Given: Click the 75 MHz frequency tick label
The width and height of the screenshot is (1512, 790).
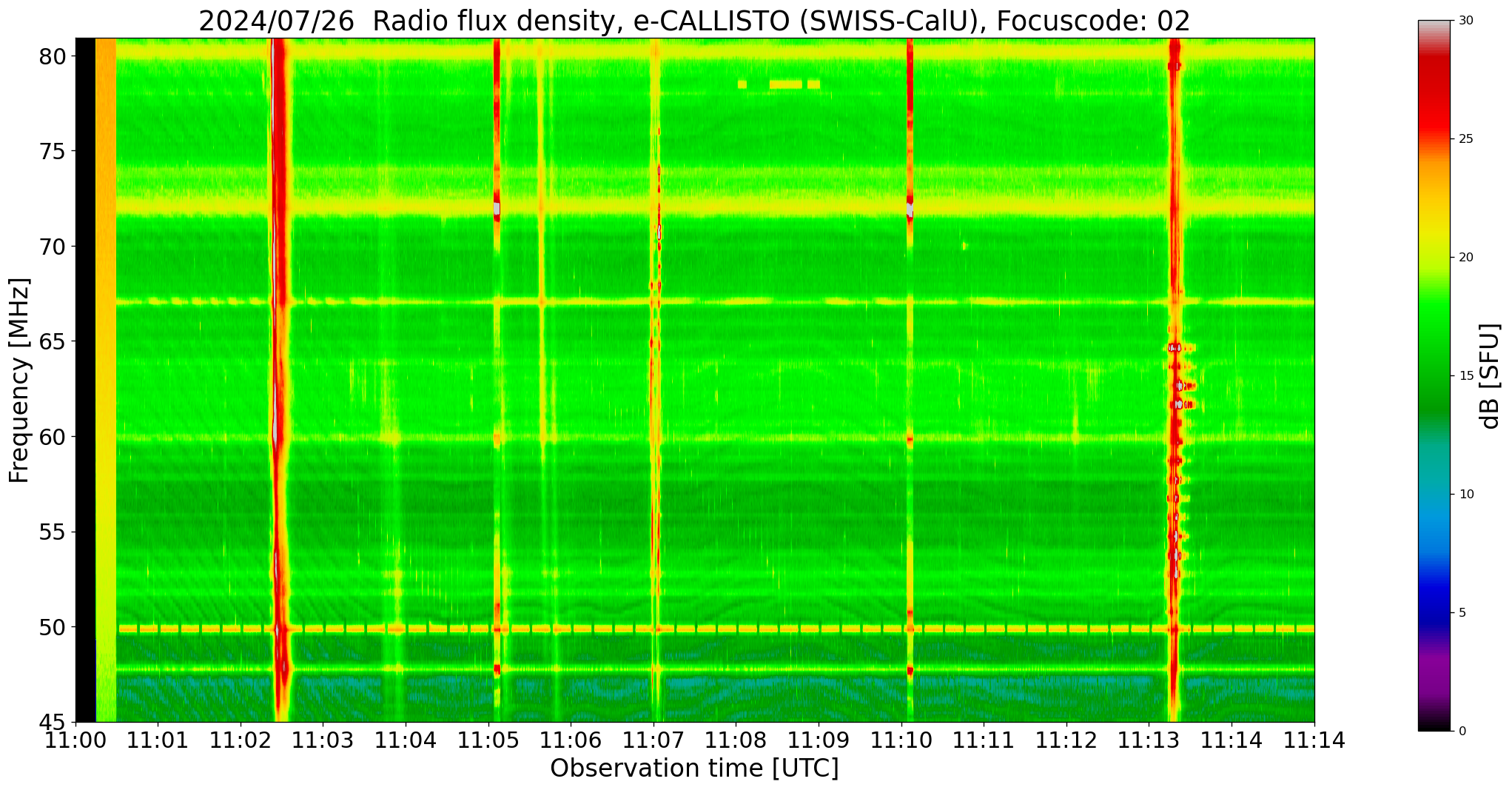Looking at the screenshot, I should click(x=53, y=152).
